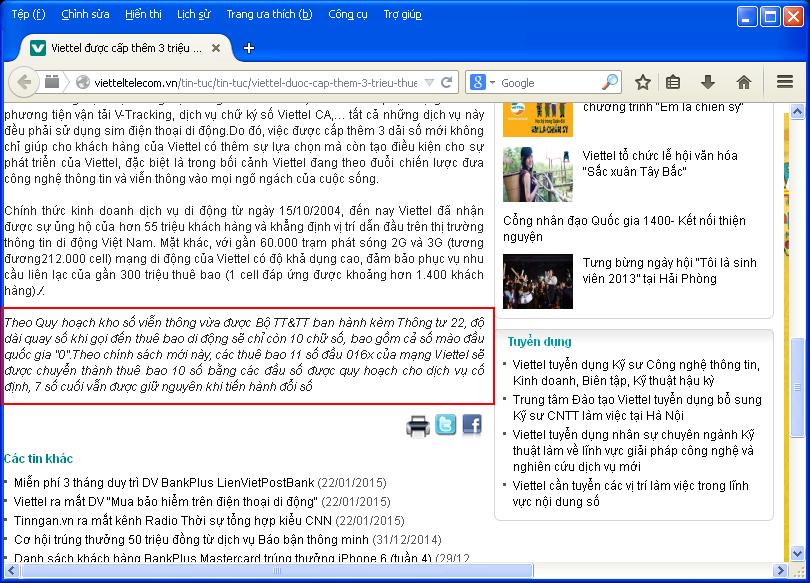Viewport: 810px width, 583px height.
Task: Open link Viettel tổ chức lễ hội văn hóa
Action: (x=660, y=163)
